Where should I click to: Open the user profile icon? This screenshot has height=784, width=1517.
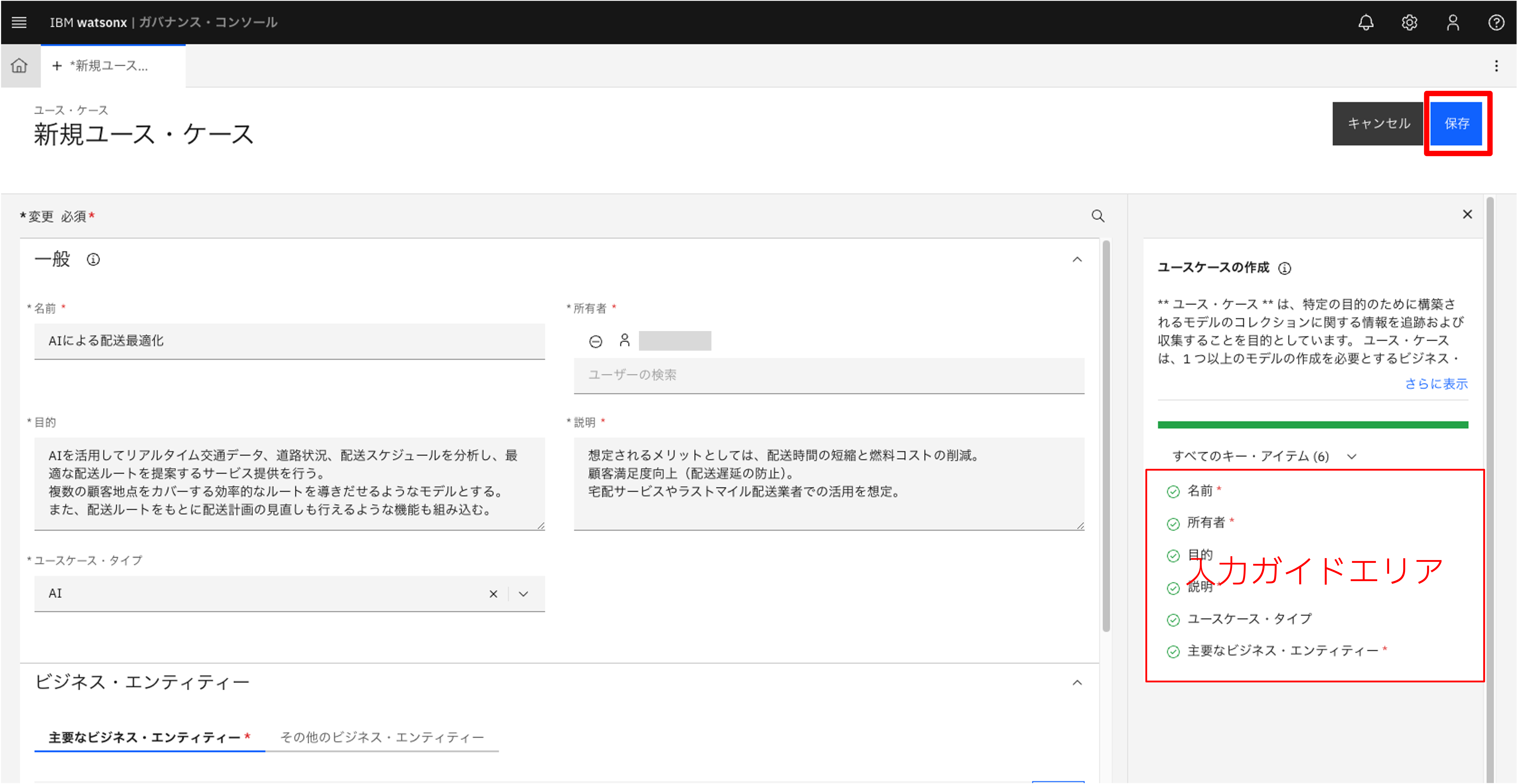(1453, 22)
